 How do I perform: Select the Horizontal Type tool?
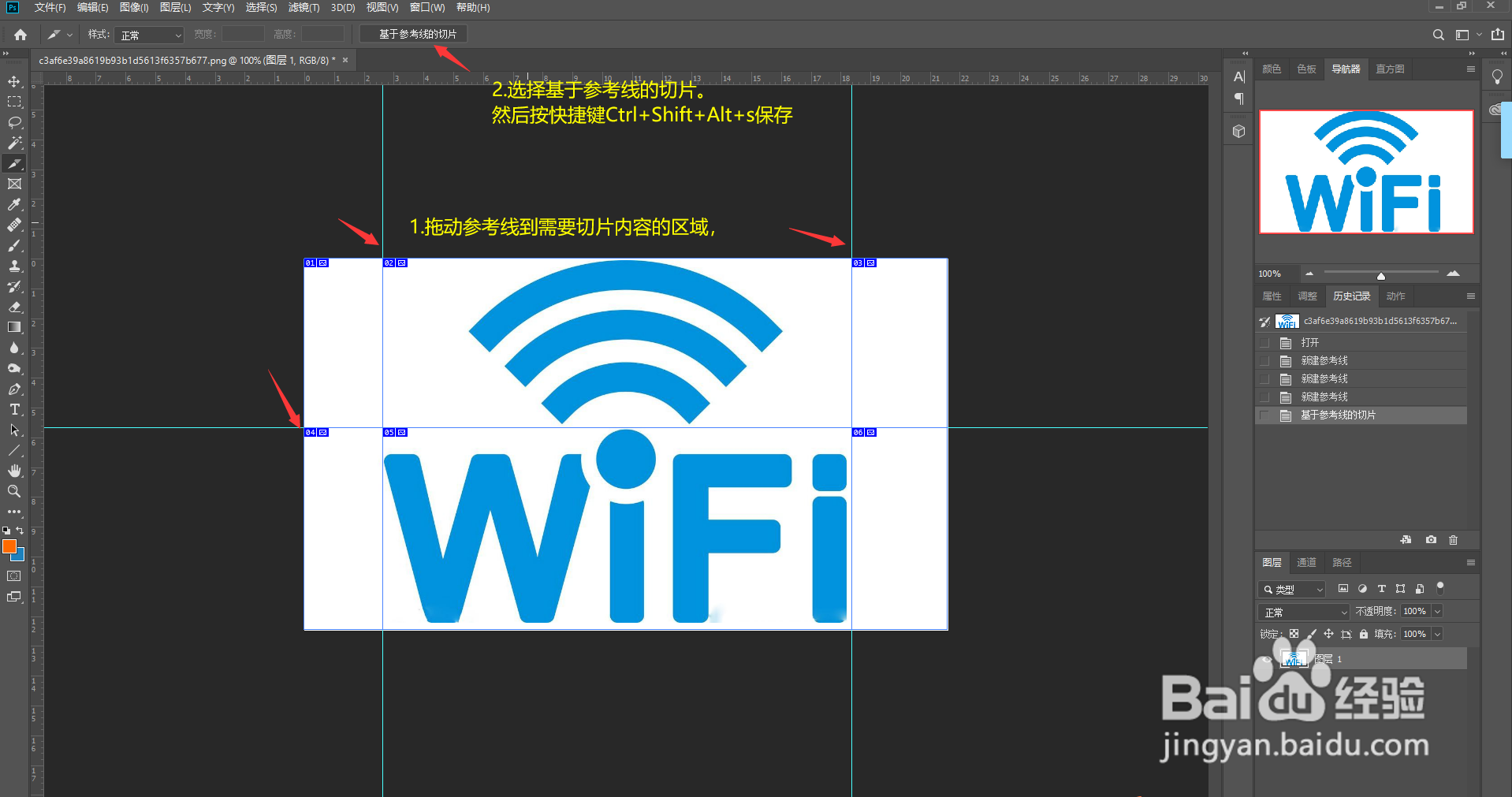pyautogui.click(x=14, y=409)
